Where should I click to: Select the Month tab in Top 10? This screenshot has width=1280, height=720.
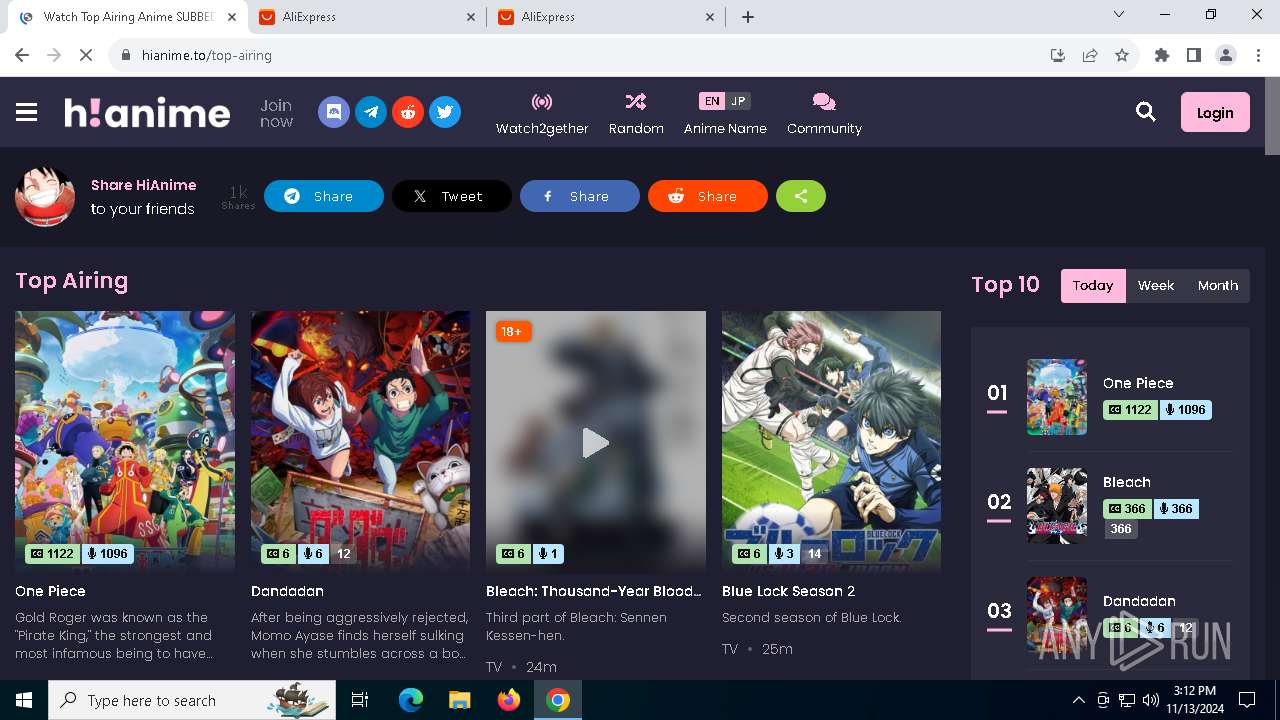1218,285
